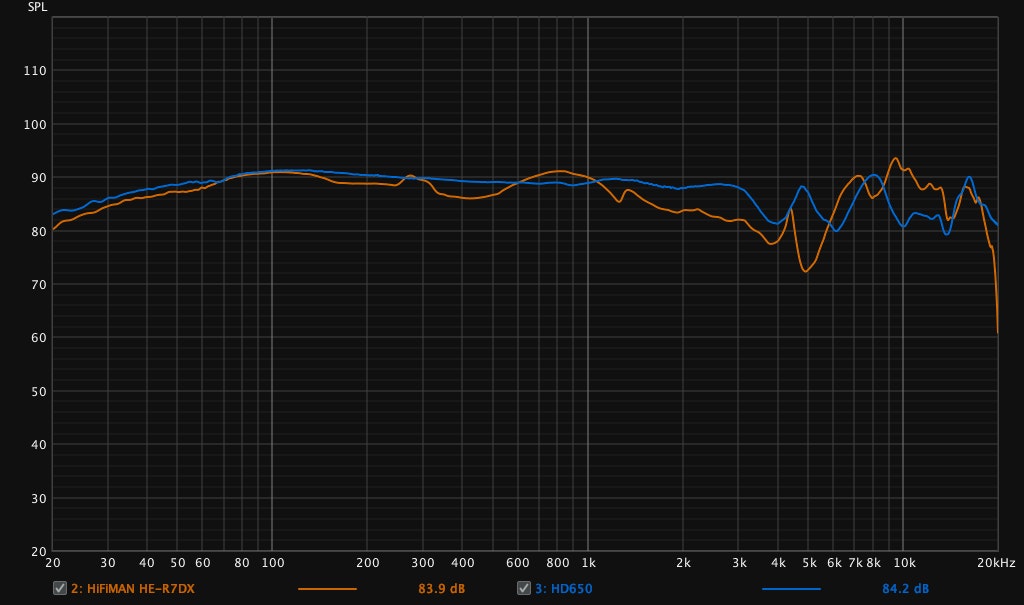
Task: Click the 83.9 dB readout value
Action: (441, 588)
